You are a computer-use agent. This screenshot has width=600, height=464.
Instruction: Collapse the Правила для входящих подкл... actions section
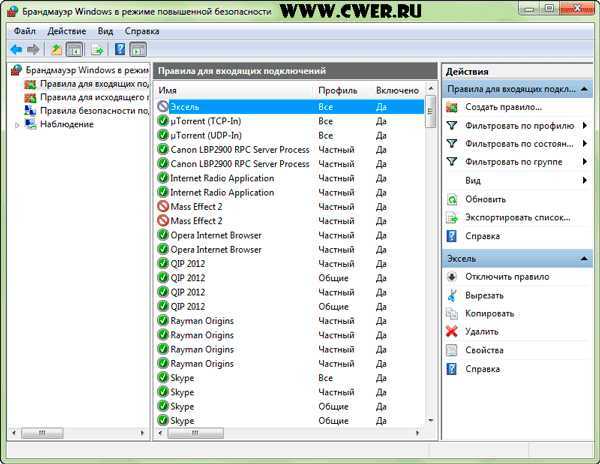pos(584,89)
